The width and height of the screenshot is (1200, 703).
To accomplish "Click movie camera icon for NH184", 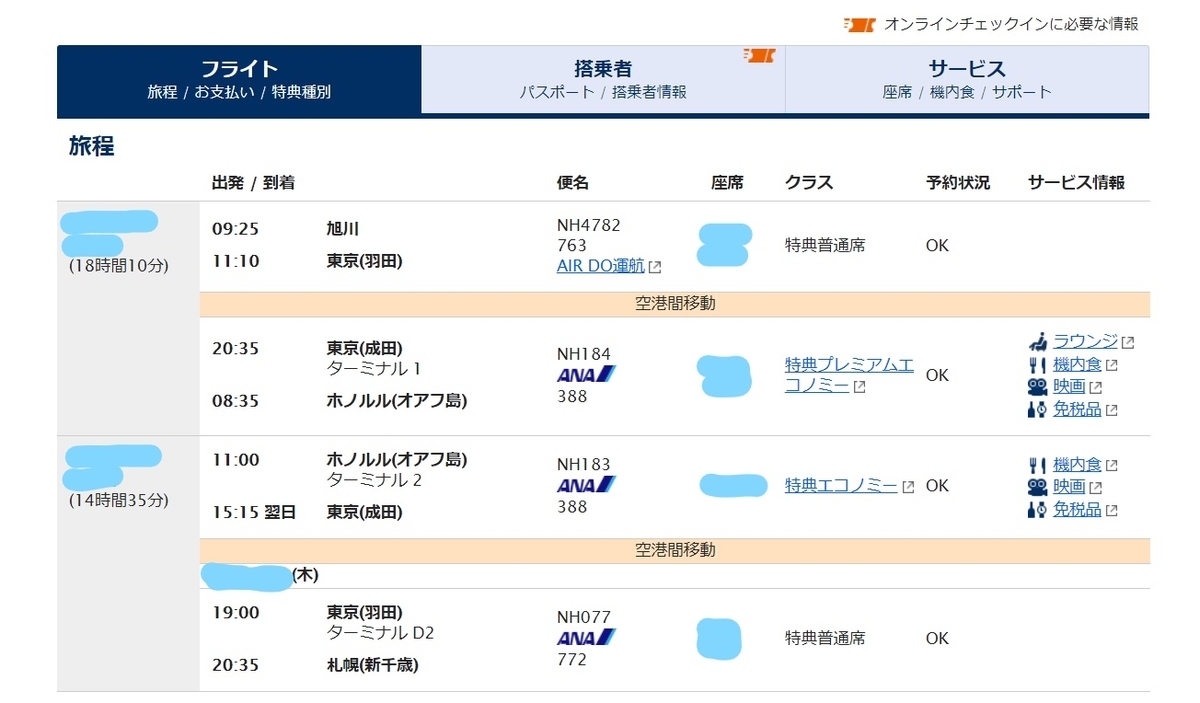I will coord(1037,386).
